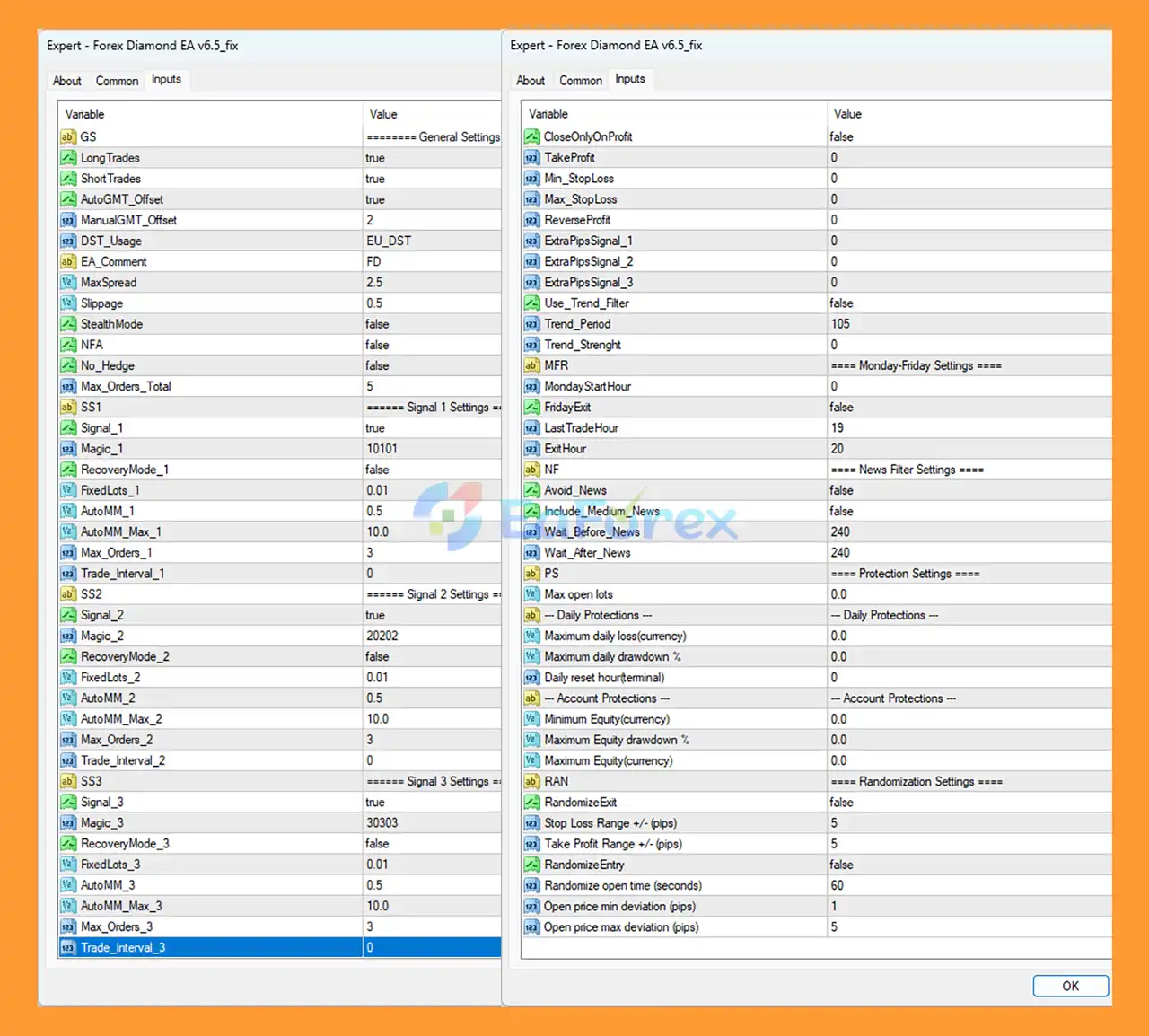Click the icon beside Max open lots
Viewport: 1149px width, 1036px height.
point(532,594)
